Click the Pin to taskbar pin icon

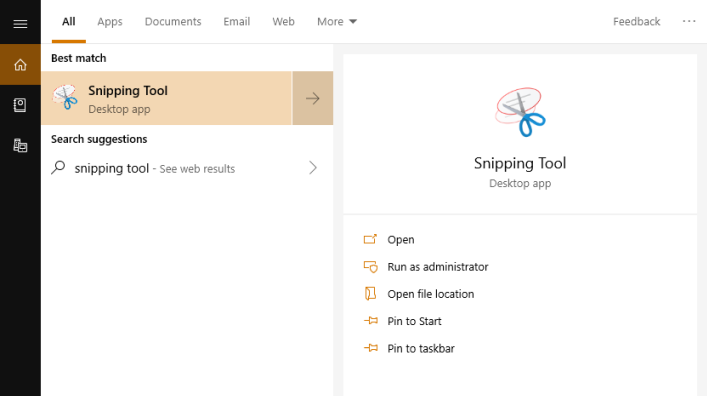pos(371,348)
